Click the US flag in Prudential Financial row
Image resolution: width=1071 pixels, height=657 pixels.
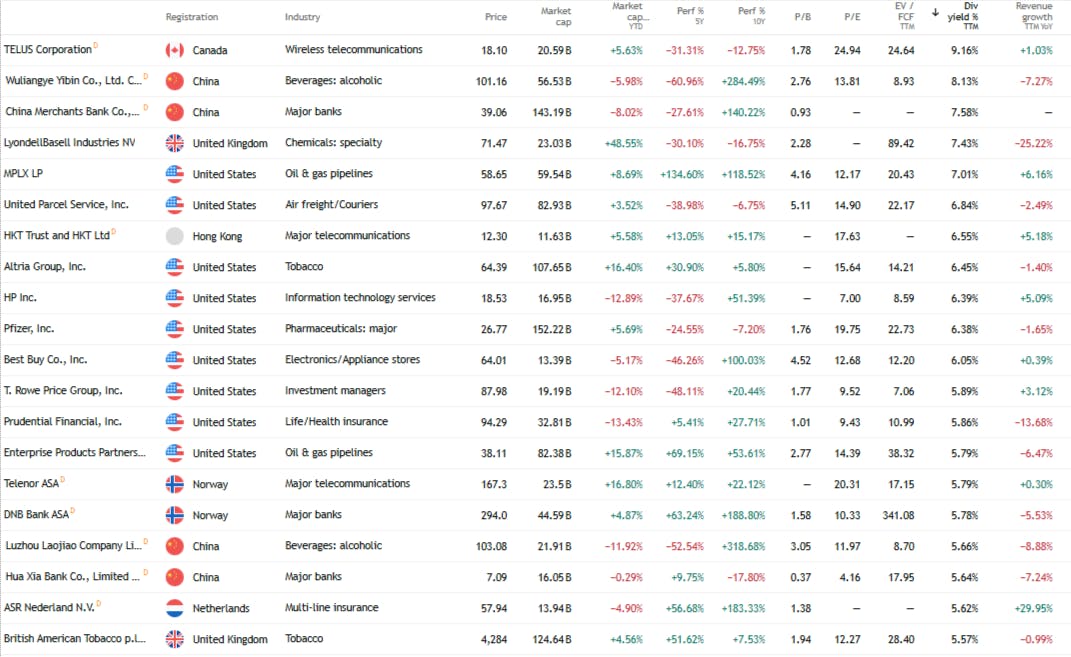pos(175,422)
